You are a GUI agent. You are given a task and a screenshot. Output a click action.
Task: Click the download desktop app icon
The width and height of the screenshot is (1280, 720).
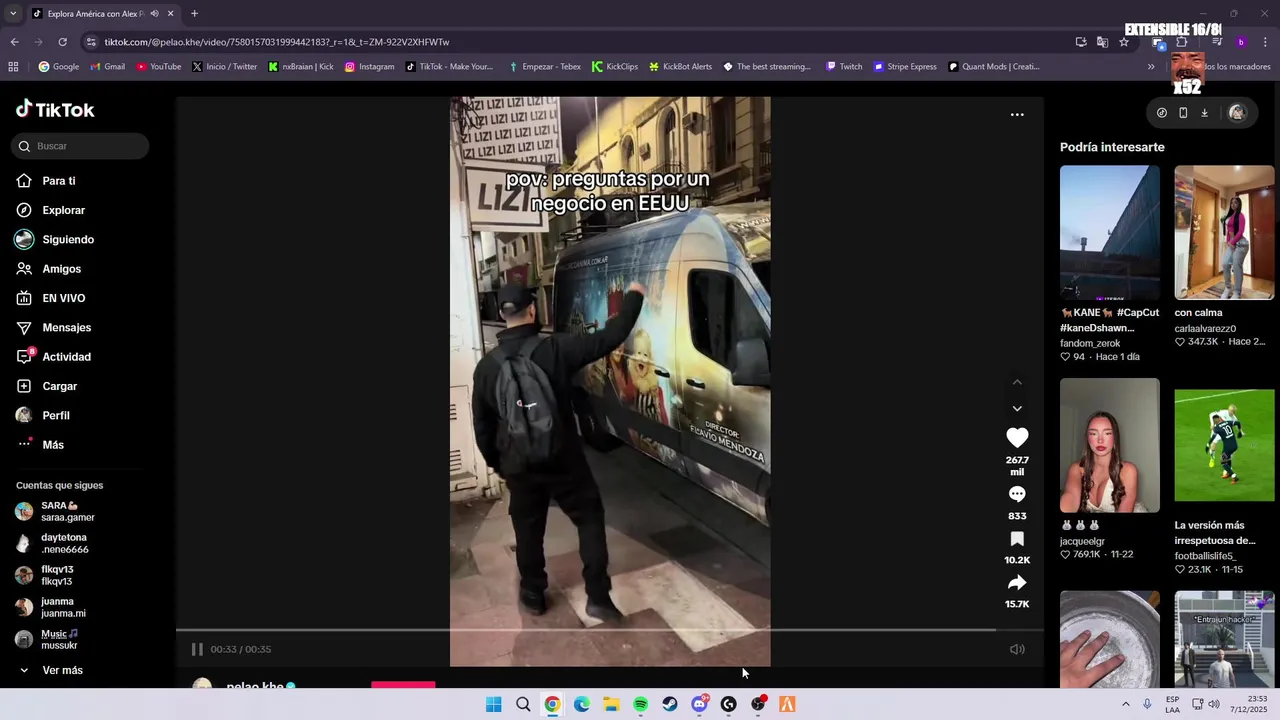click(1204, 113)
